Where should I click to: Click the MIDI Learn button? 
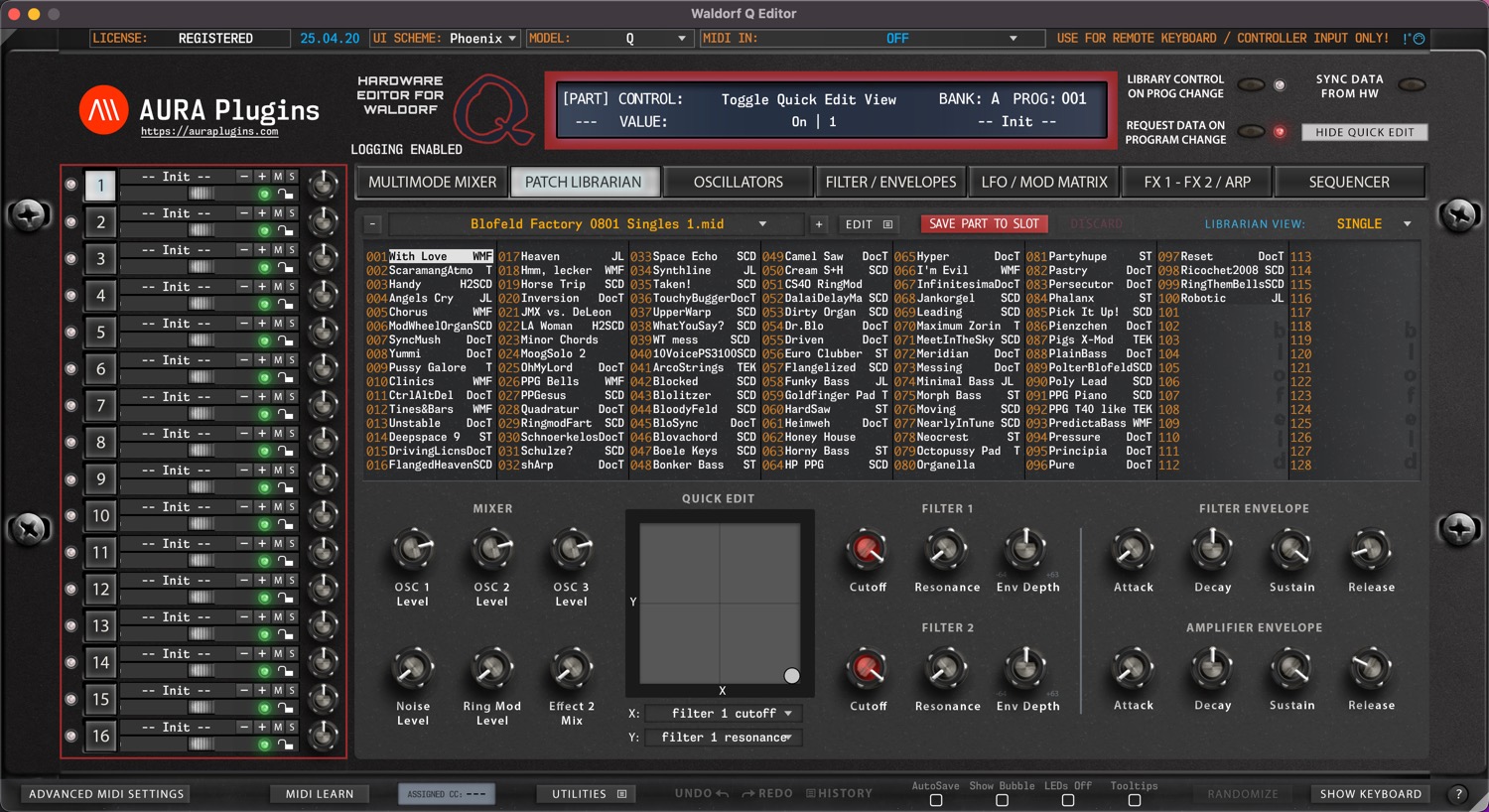(320, 794)
